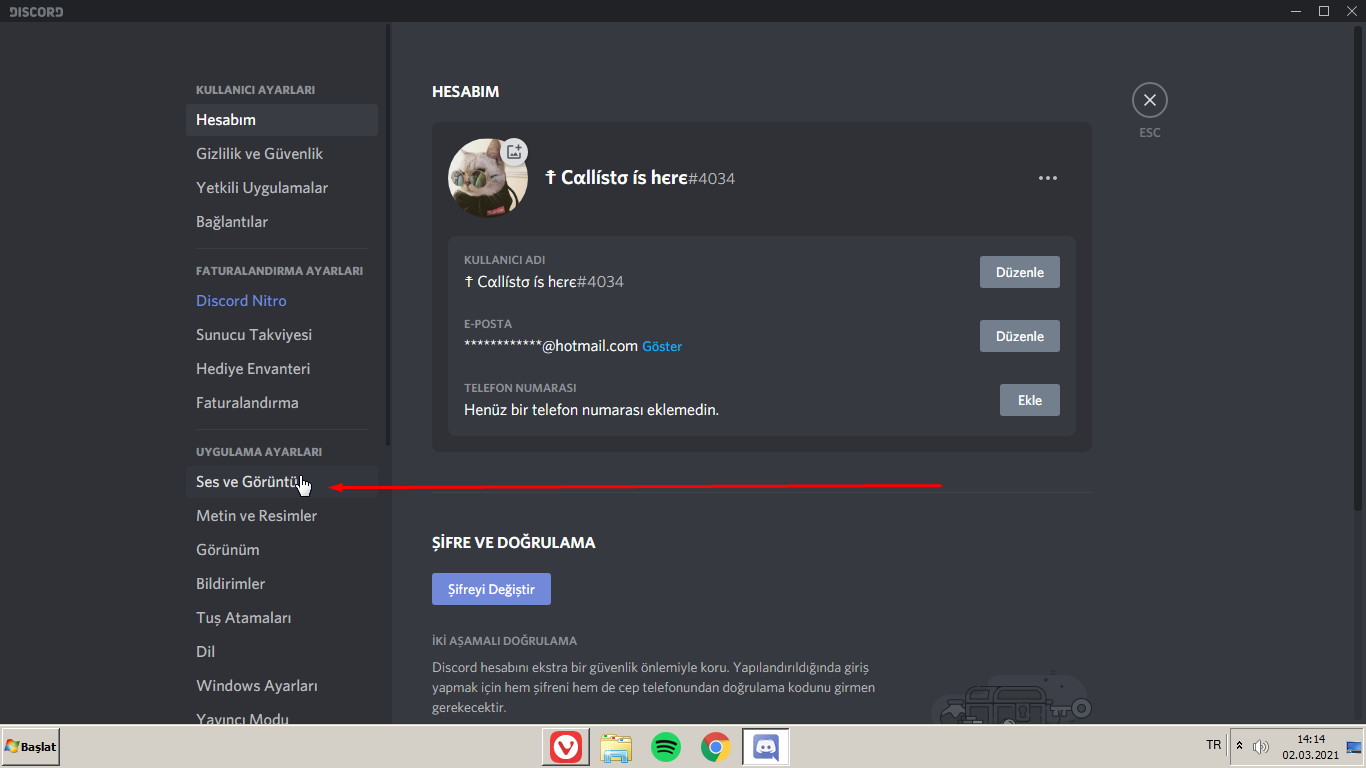Close settings with the ESC circle button
Image resolution: width=1366 pixels, height=768 pixels.
pos(1149,100)
